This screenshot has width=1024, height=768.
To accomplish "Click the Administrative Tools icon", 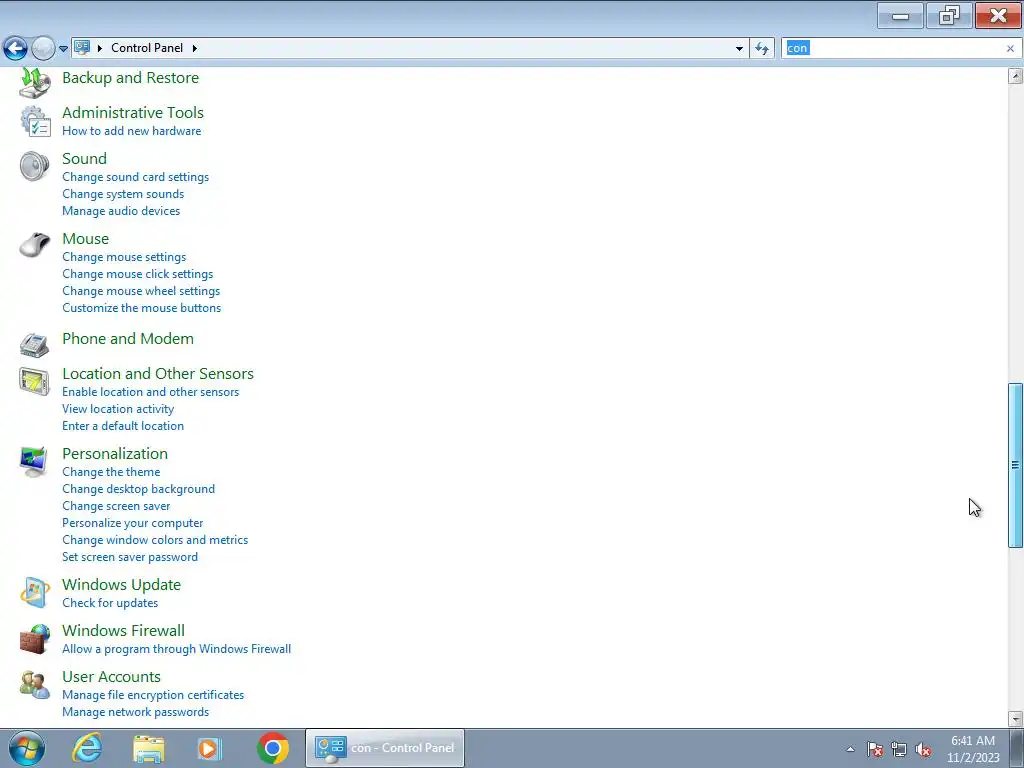I will pyautogui.click(x=34, y=121).
